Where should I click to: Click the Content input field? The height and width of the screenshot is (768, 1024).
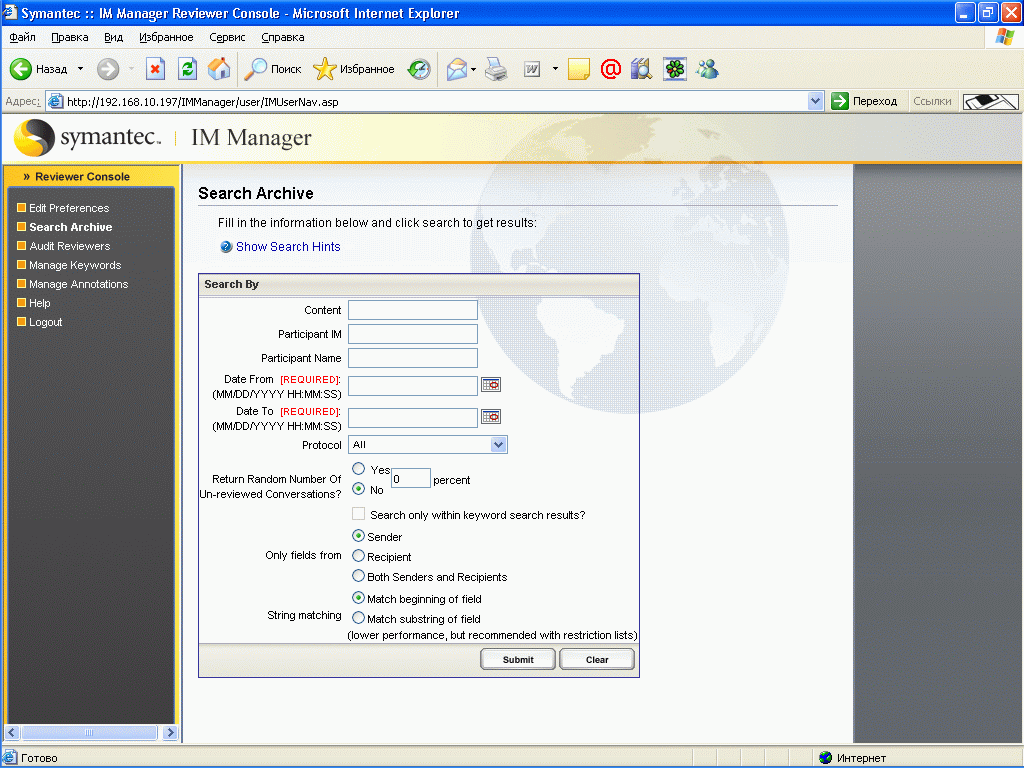click(413, 310)
